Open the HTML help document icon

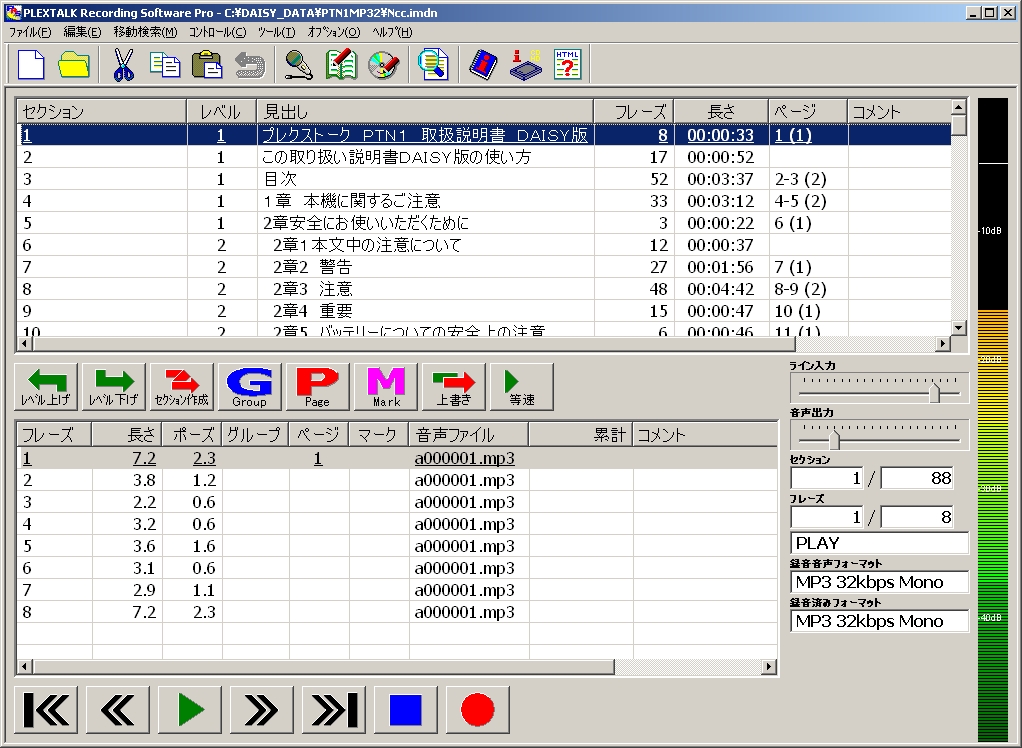click(x=568, y=65)
